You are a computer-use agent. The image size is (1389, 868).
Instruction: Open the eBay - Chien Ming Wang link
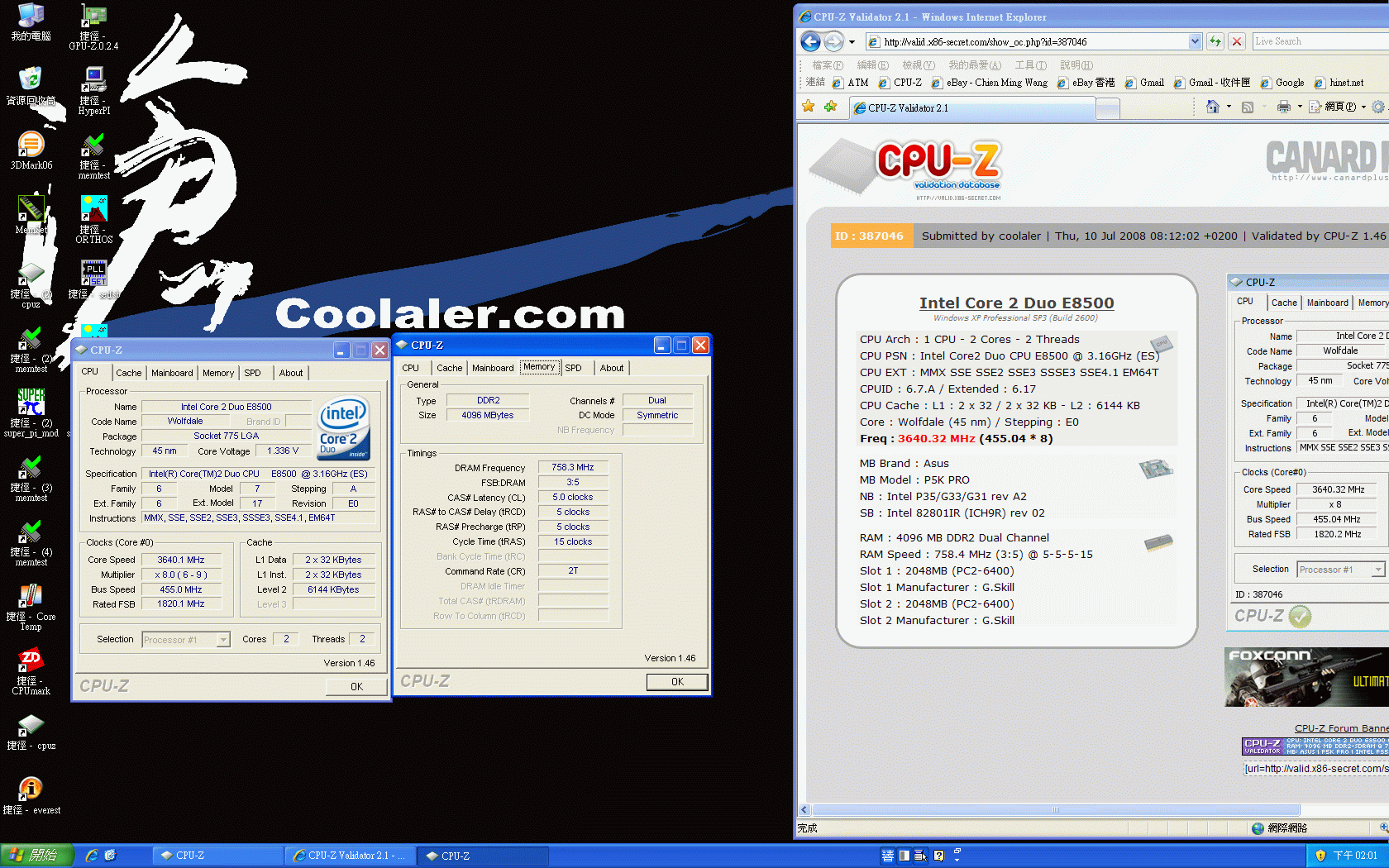pos(990,83)
